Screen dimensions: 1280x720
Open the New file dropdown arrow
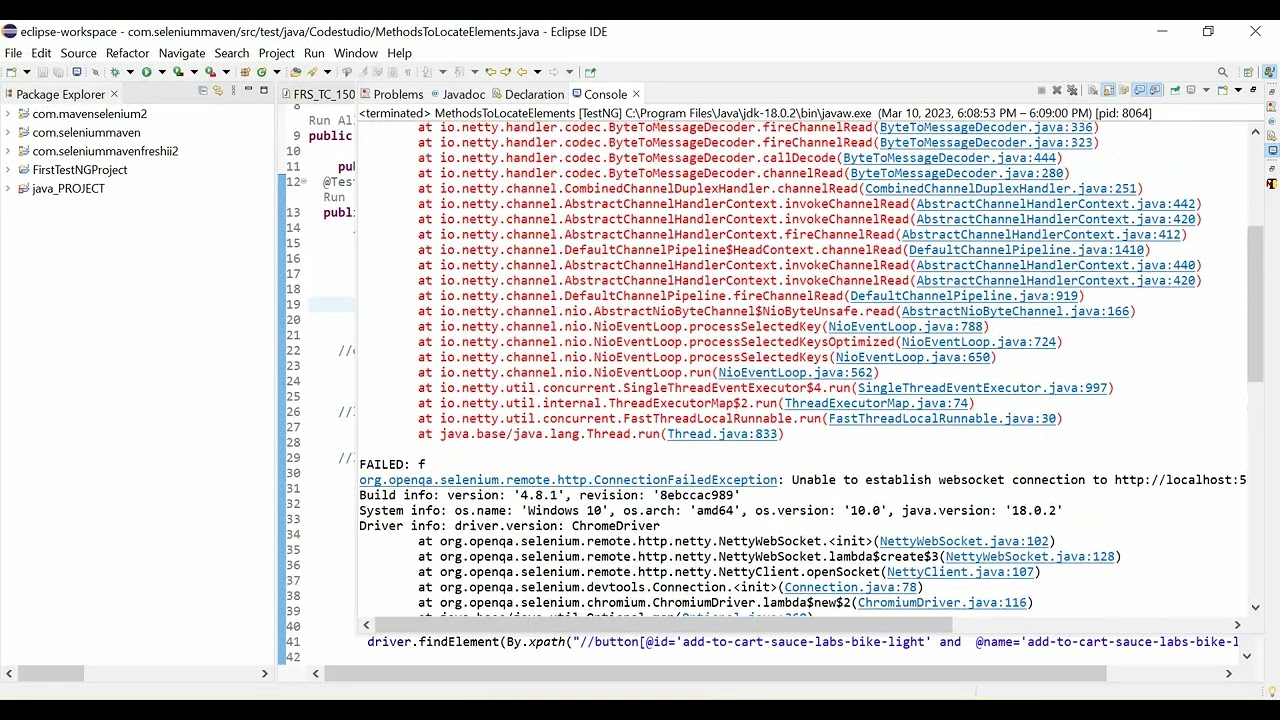[27, 72]
